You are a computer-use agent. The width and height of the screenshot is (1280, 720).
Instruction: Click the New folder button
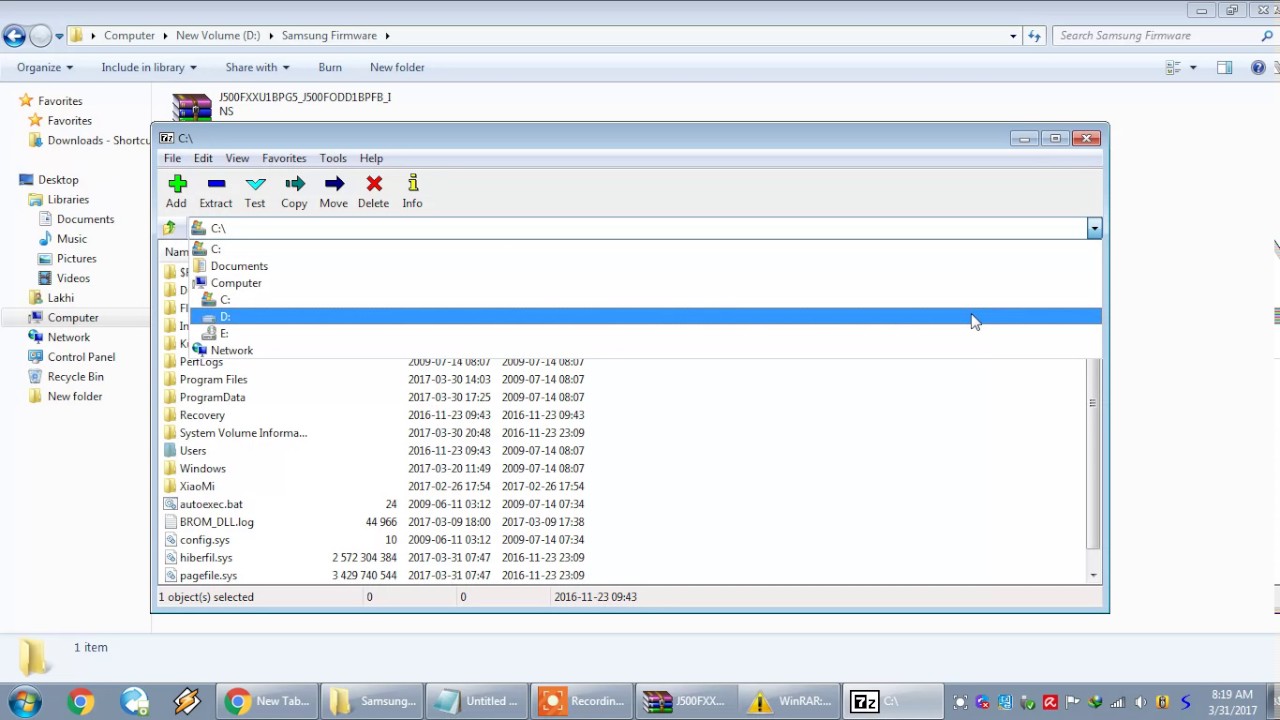(397, 67)
